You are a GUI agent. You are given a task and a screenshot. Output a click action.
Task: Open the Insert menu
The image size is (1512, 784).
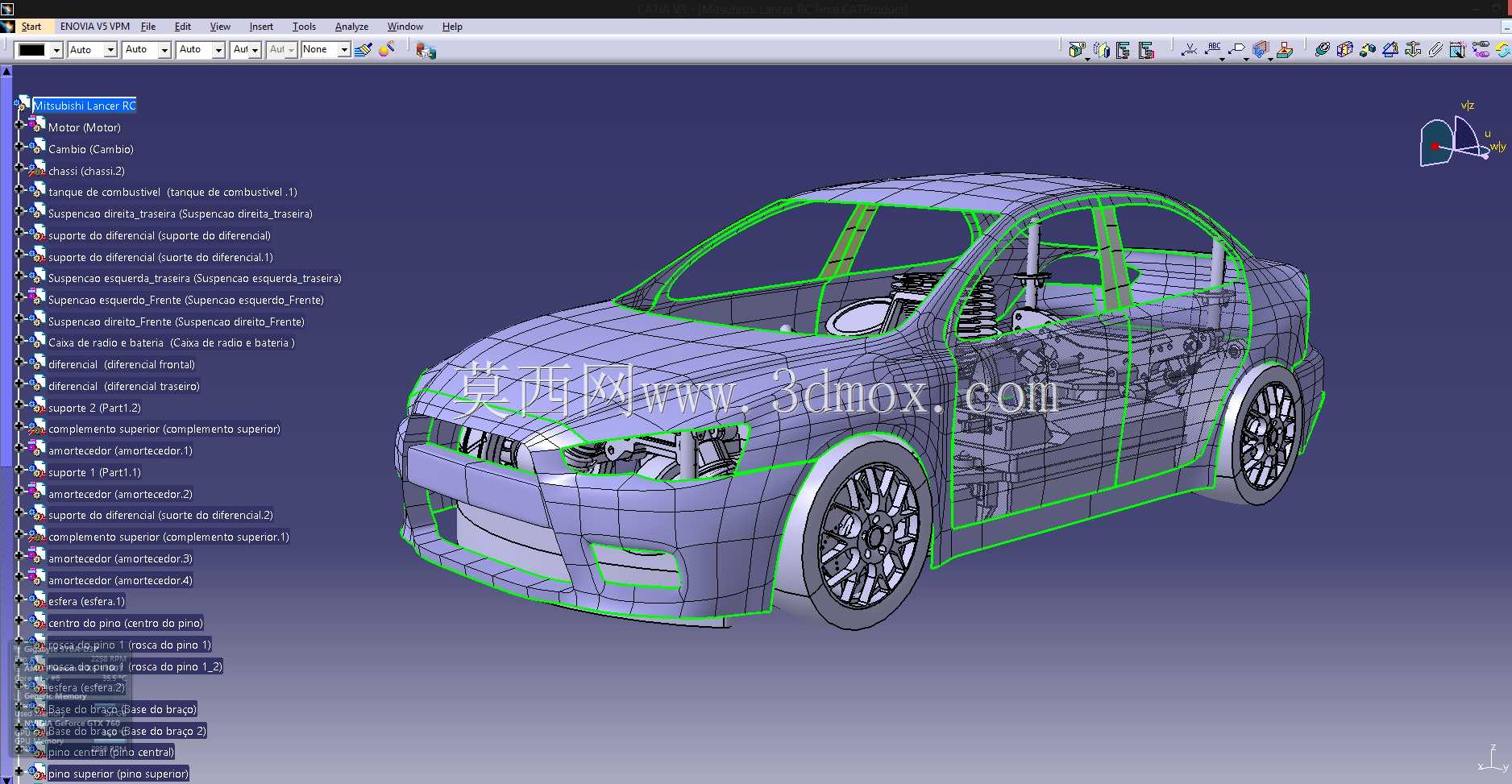click(x=261, y=27)
